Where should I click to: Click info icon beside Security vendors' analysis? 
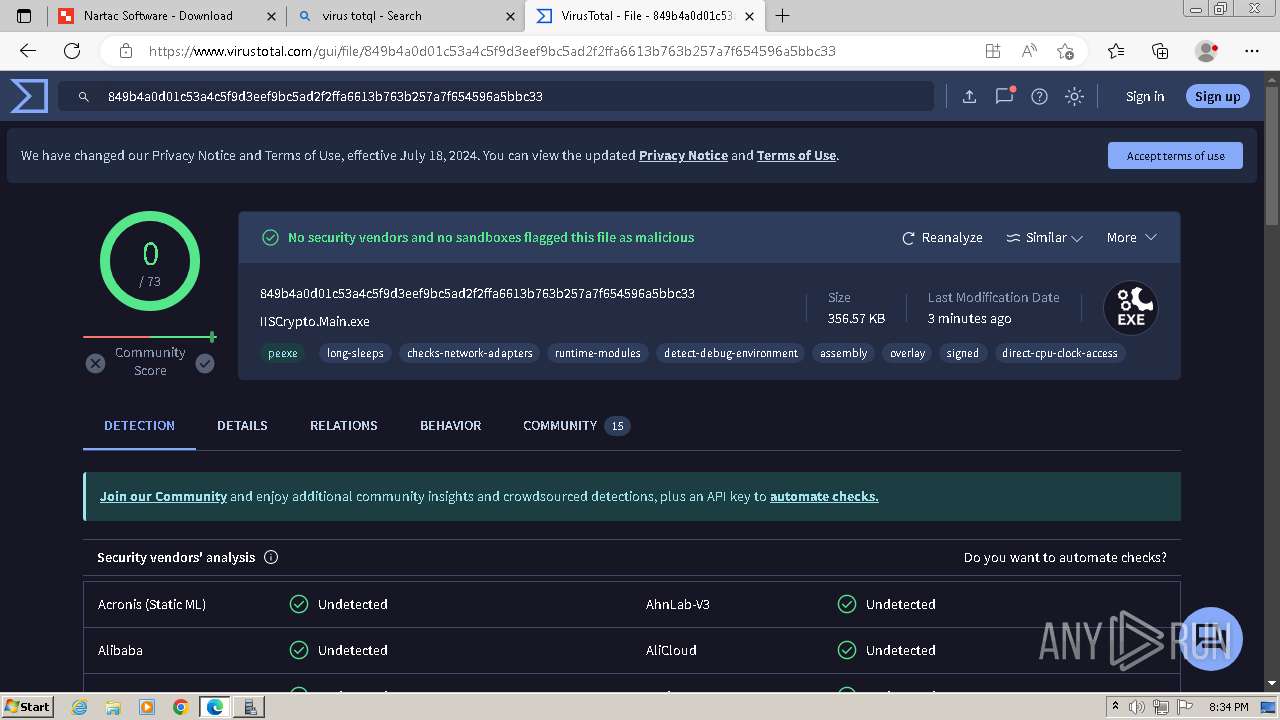tap(271, 557)
